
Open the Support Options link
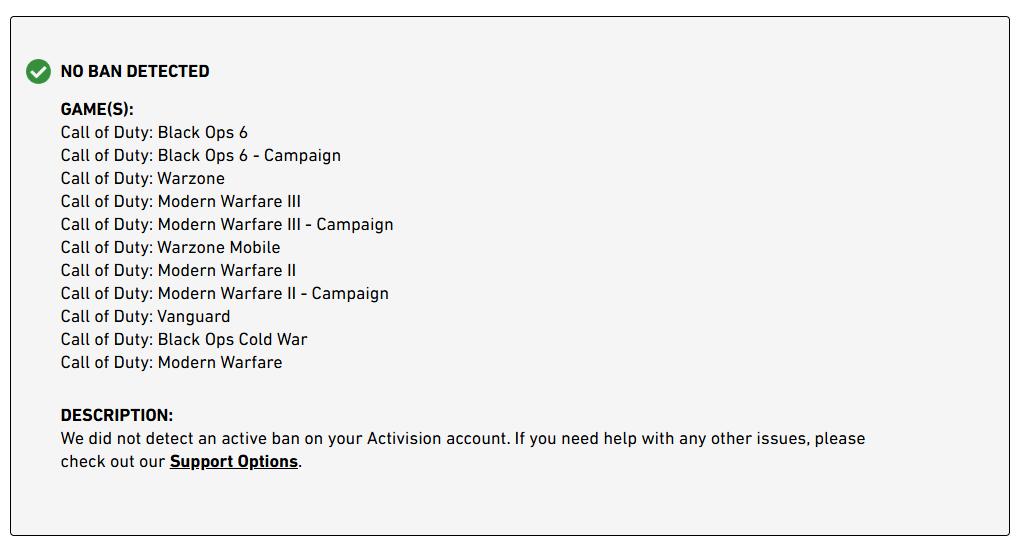click(233, 462)
